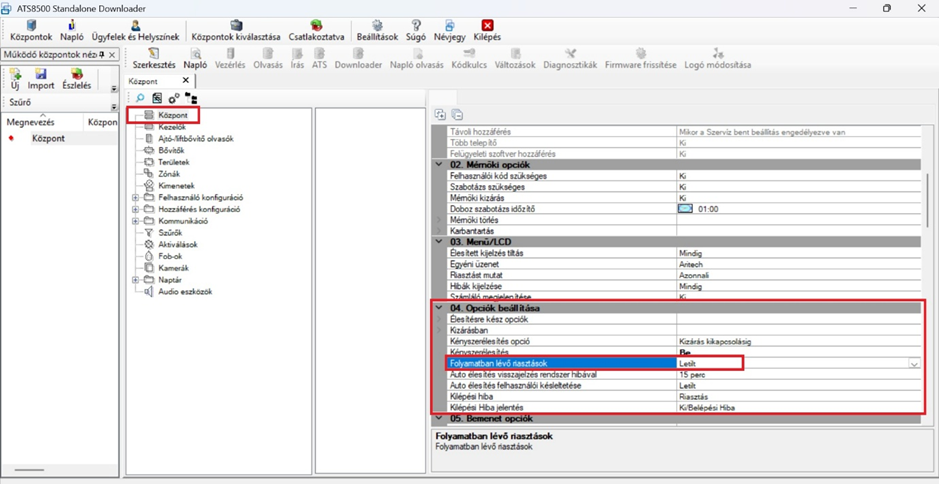Close the Központ tab

185,81
